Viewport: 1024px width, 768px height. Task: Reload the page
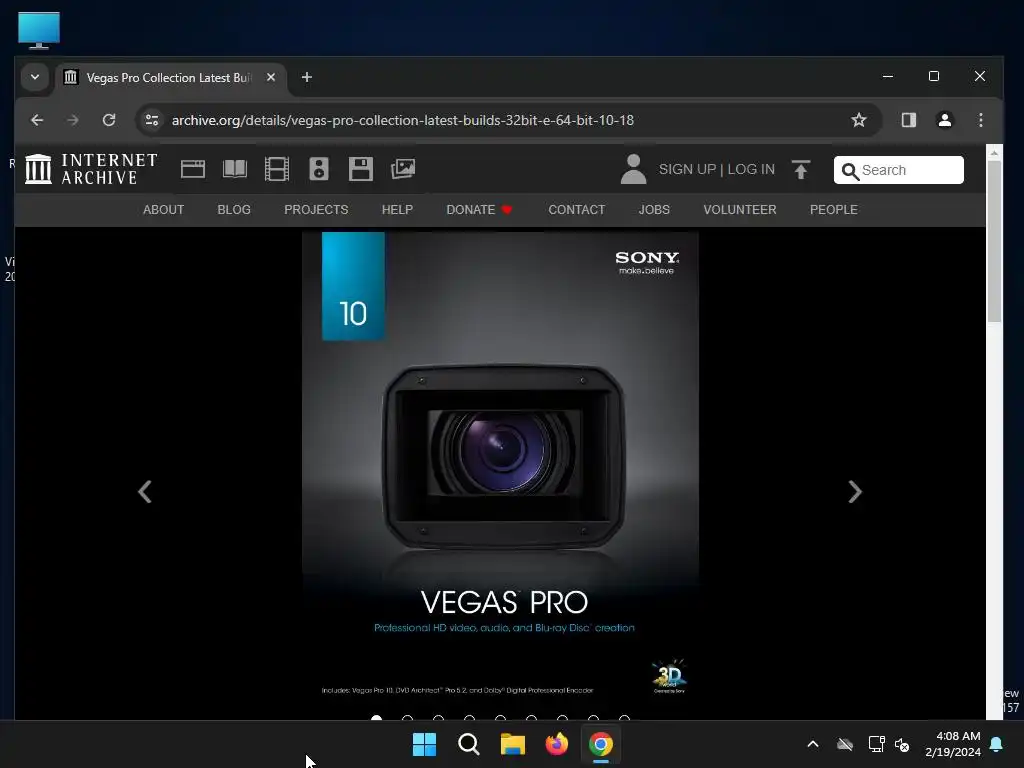pos(109,120)
